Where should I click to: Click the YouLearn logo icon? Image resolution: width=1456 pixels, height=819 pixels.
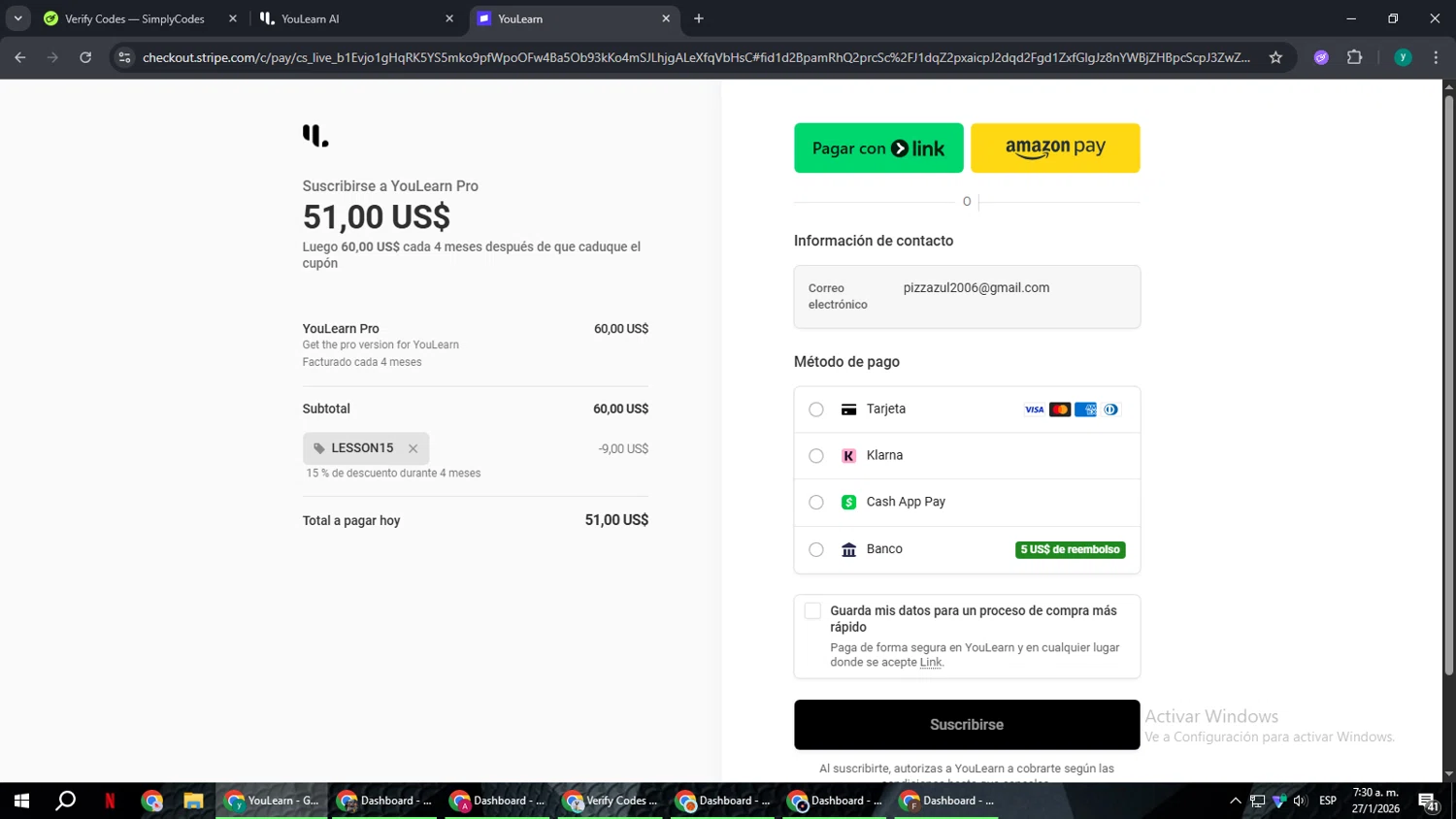[x=315, y=136]
